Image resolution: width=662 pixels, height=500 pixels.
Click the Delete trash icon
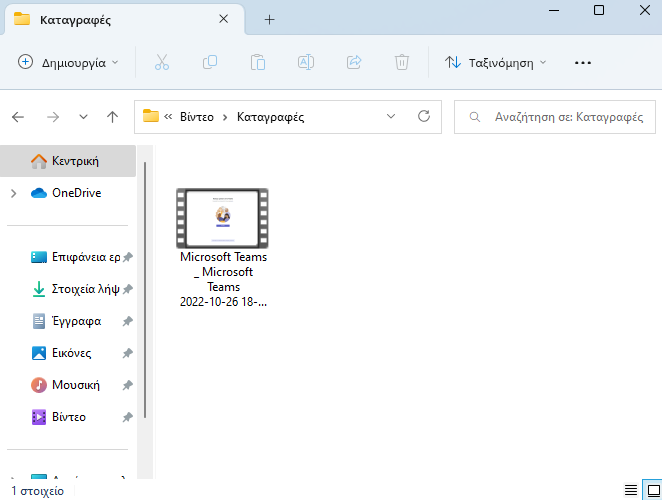coord(402,62)
